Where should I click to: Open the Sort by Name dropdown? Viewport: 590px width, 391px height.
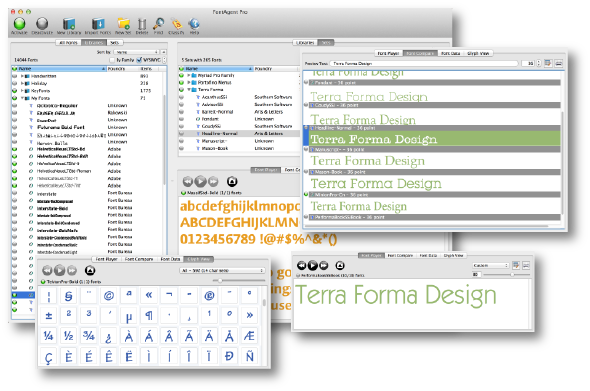[x=136, y=52]
